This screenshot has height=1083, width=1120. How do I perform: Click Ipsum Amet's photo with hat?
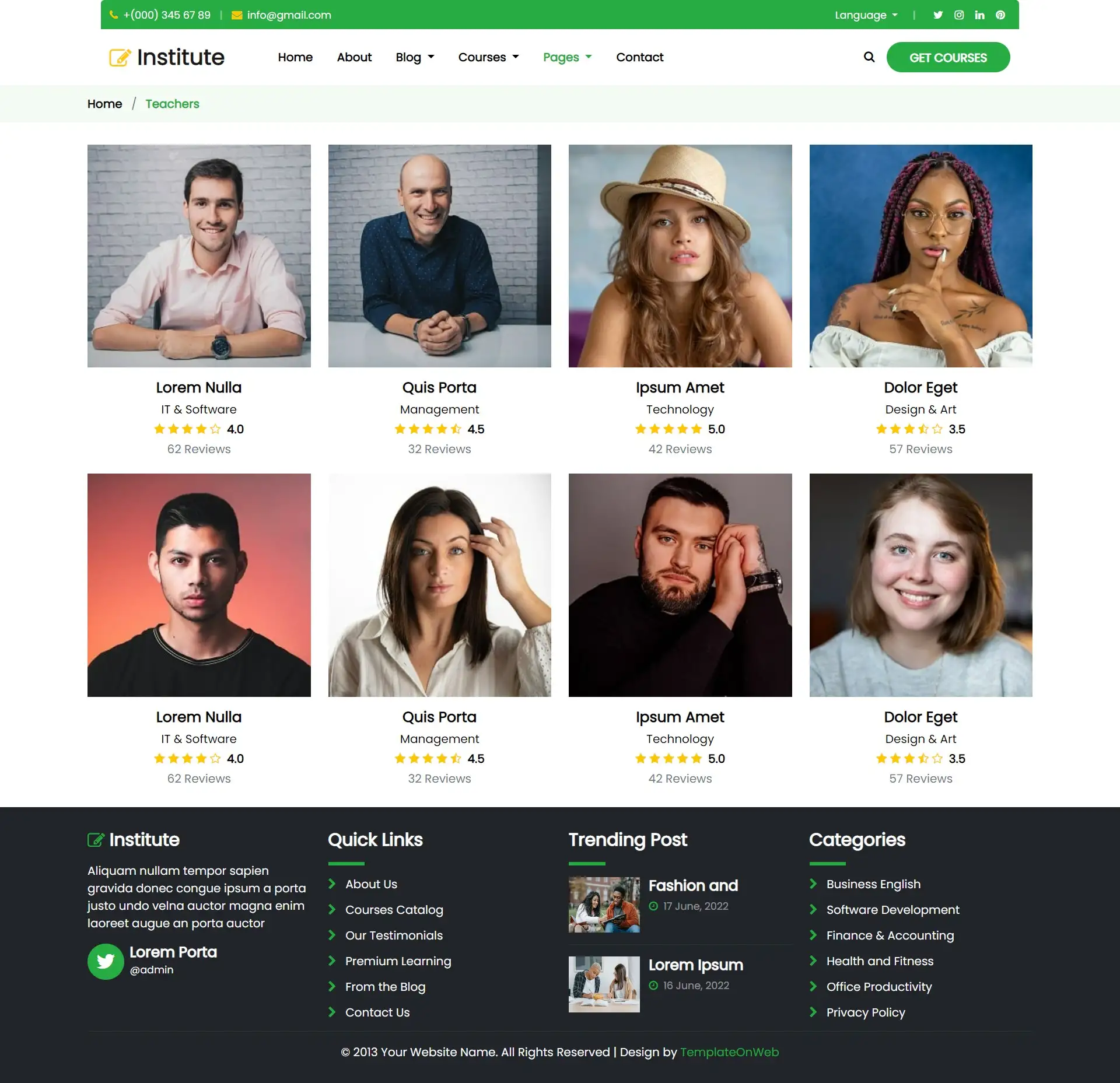[680, 256]
